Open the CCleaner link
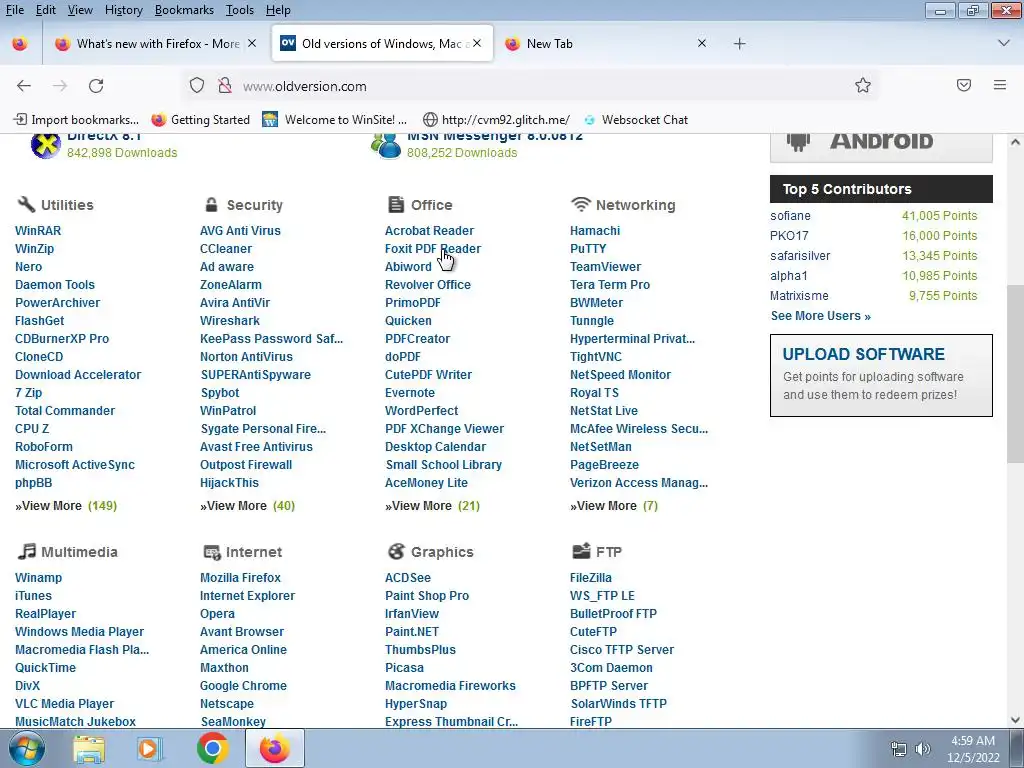1024x768 pixels. [x=225, y=249]
